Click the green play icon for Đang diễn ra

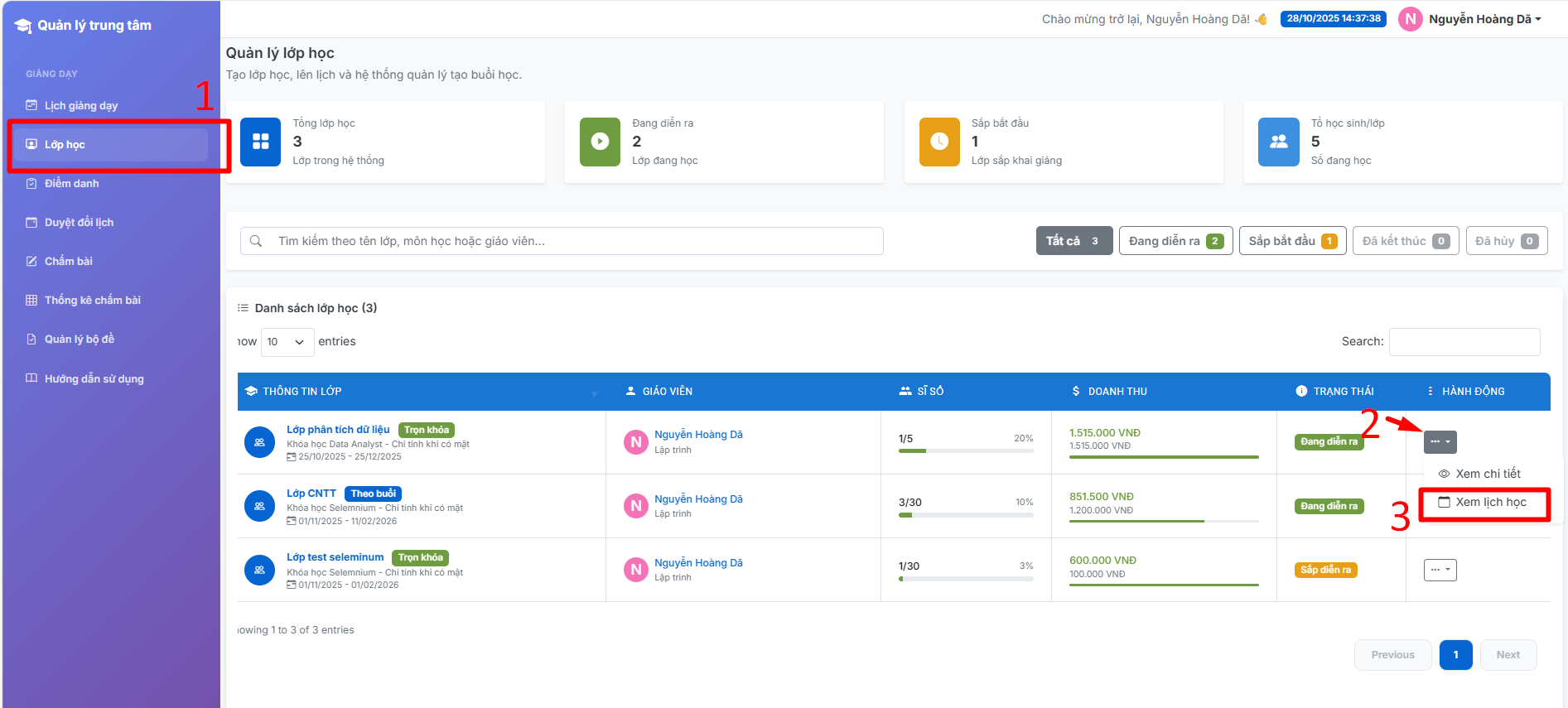click(x=600, y=142)
